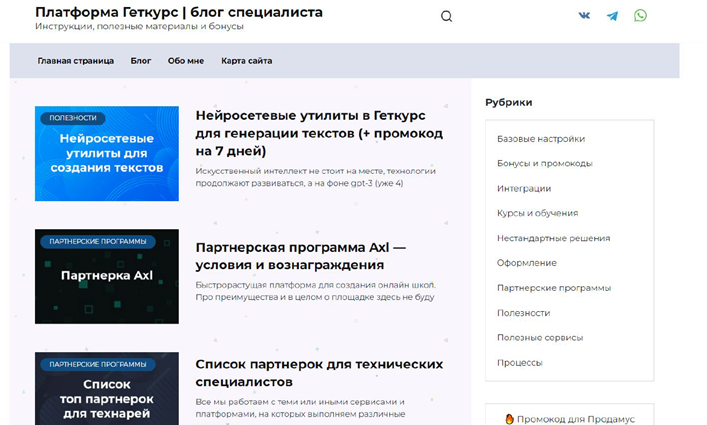Open rubric Базовые настройки
This screenshot has height=425, width=707.
(x=541, y=139)
